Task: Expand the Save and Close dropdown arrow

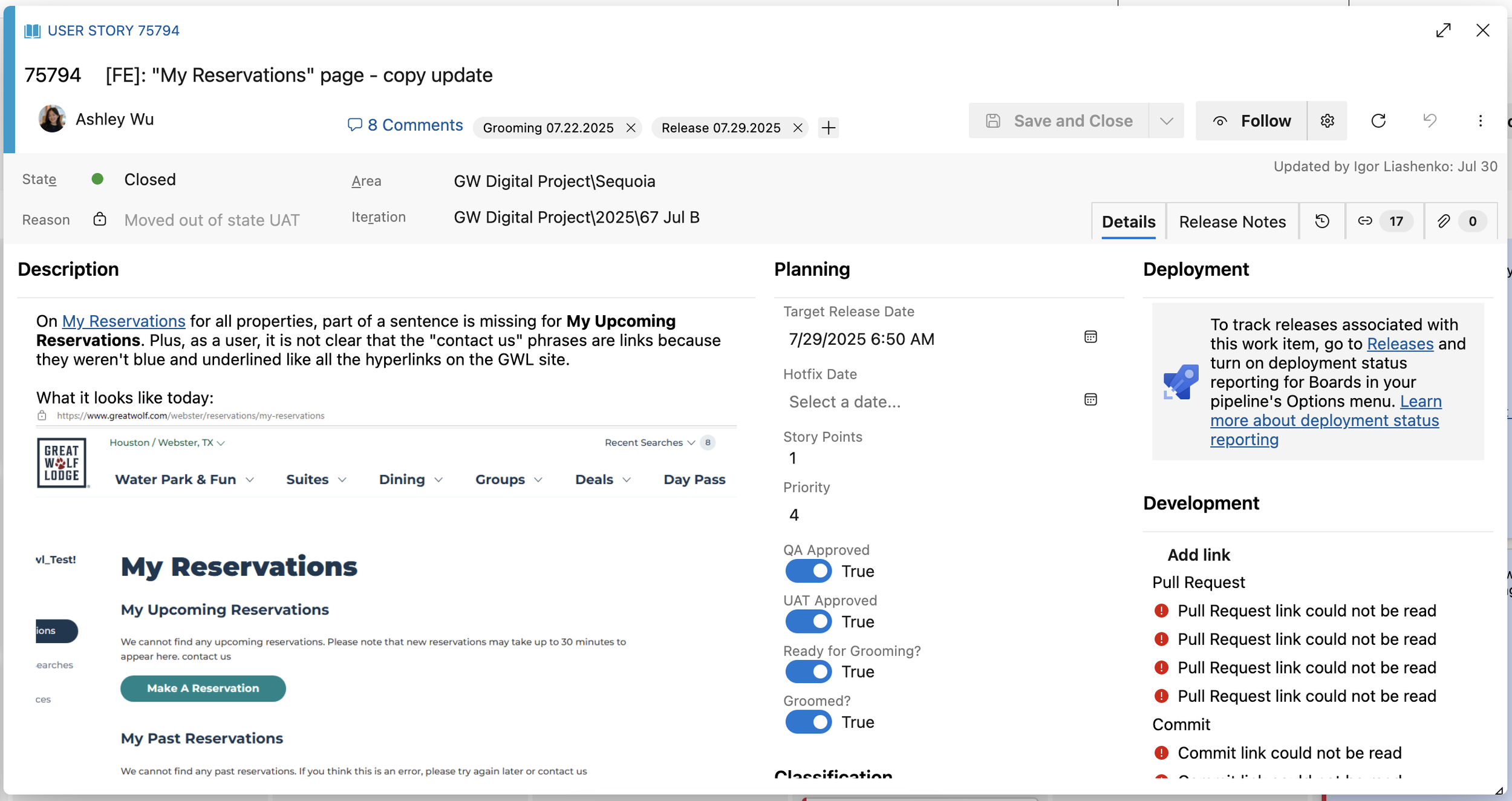Action: tap(1166, 121)
